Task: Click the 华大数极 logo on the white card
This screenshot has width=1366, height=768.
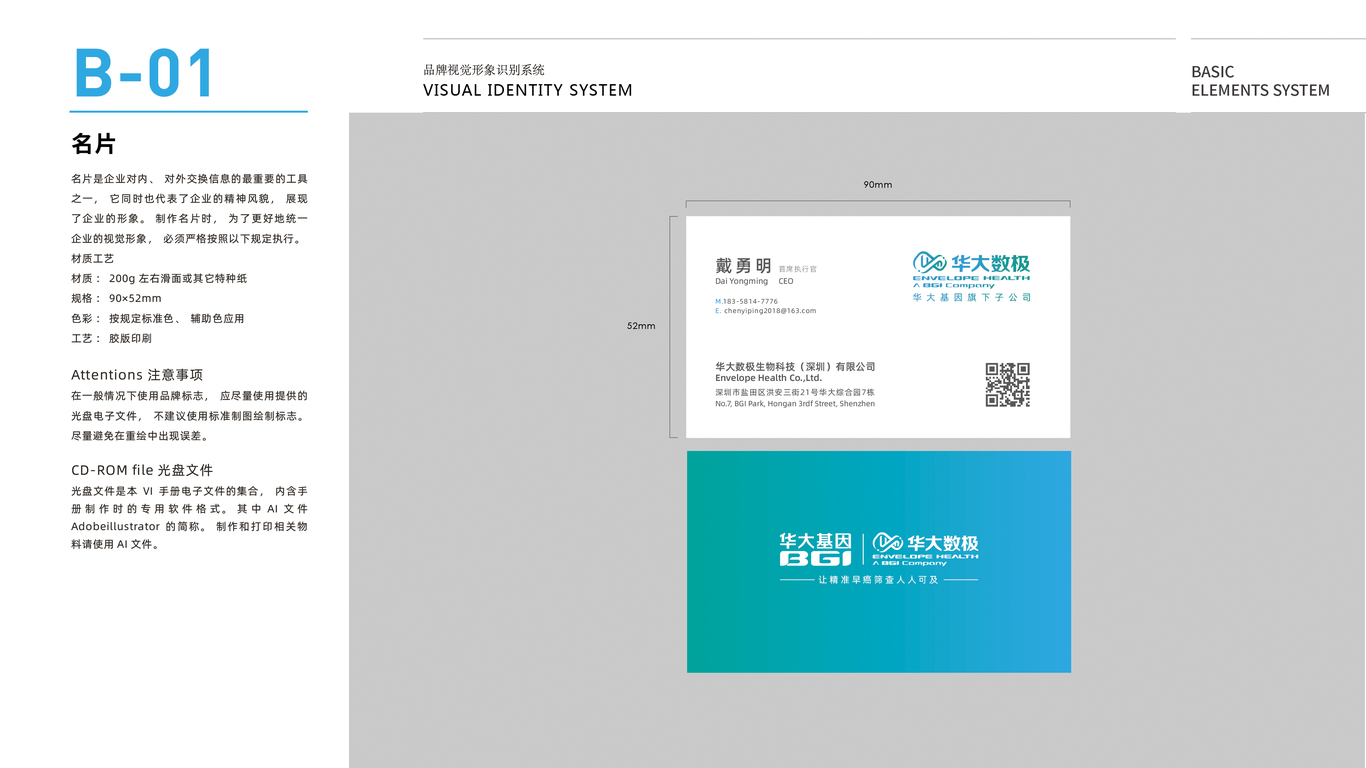Action: (971, 269)
